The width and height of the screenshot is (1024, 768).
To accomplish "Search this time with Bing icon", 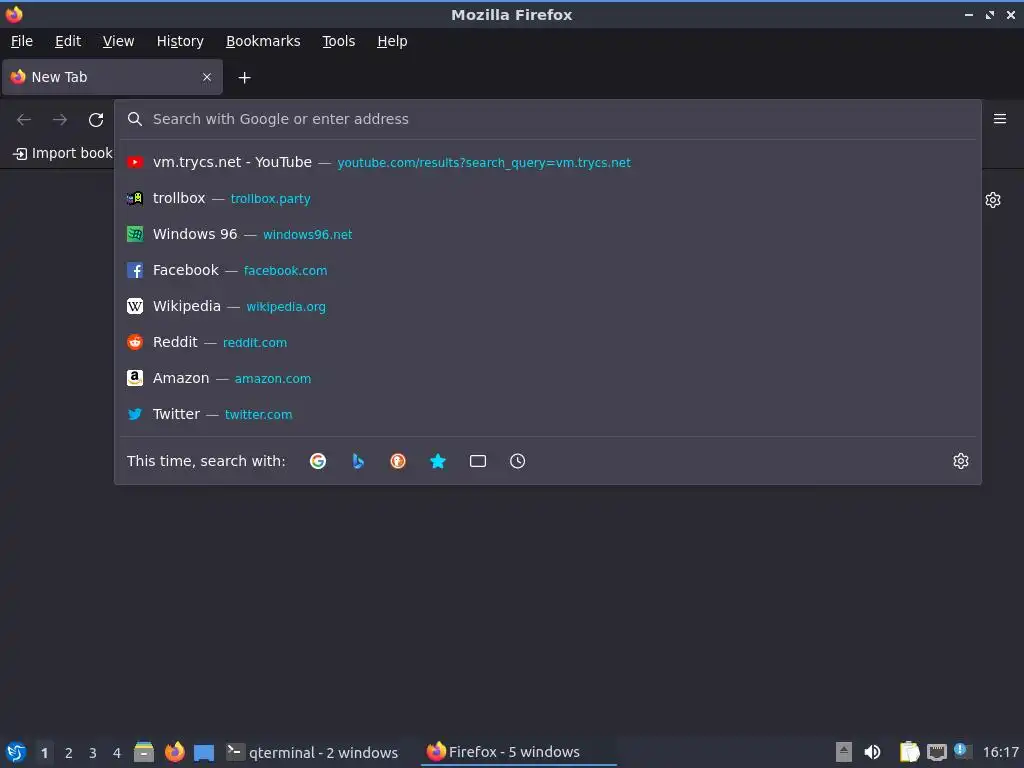I will [358, 461].
